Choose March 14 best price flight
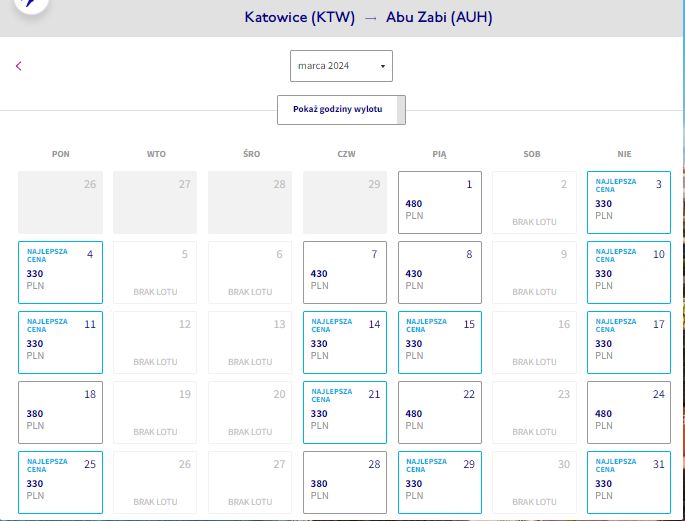The image size is (685, 521). [345, 342]
